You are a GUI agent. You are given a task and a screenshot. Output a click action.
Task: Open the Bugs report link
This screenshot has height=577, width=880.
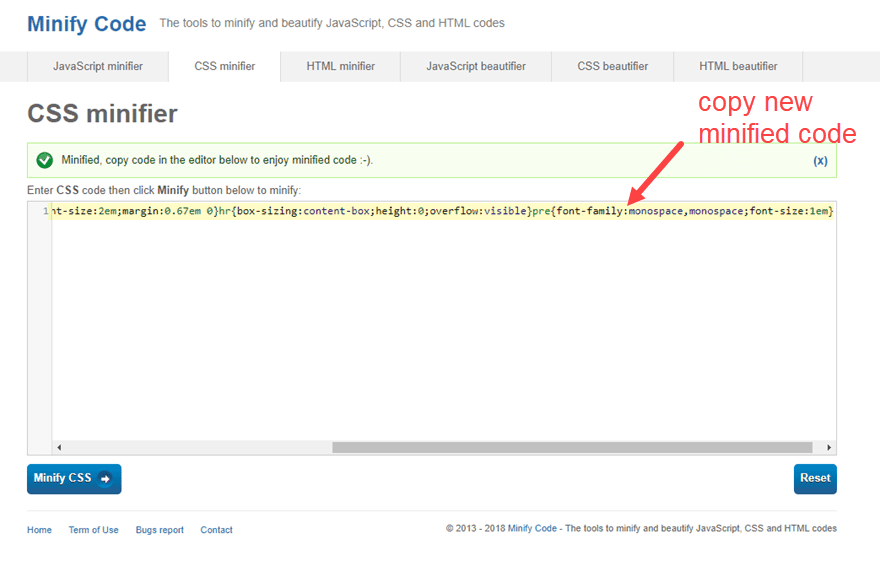159,530
